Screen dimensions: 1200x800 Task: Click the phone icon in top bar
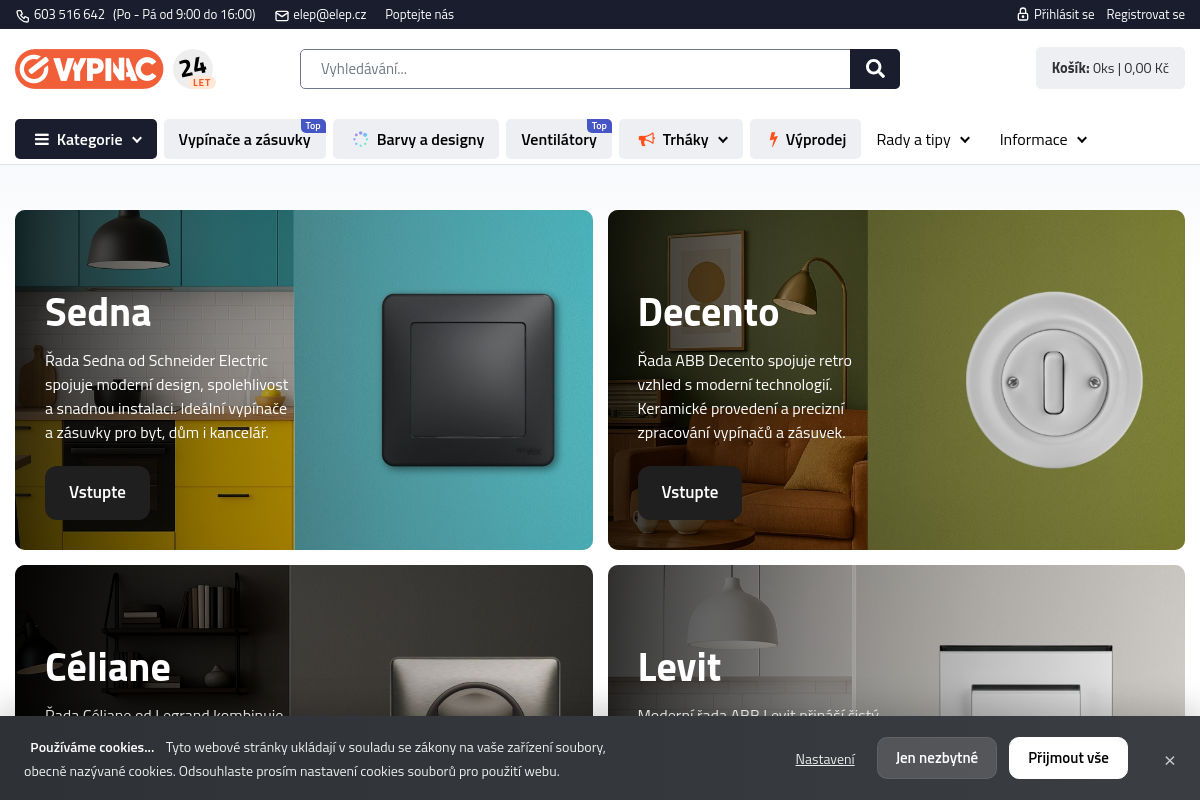23,15
